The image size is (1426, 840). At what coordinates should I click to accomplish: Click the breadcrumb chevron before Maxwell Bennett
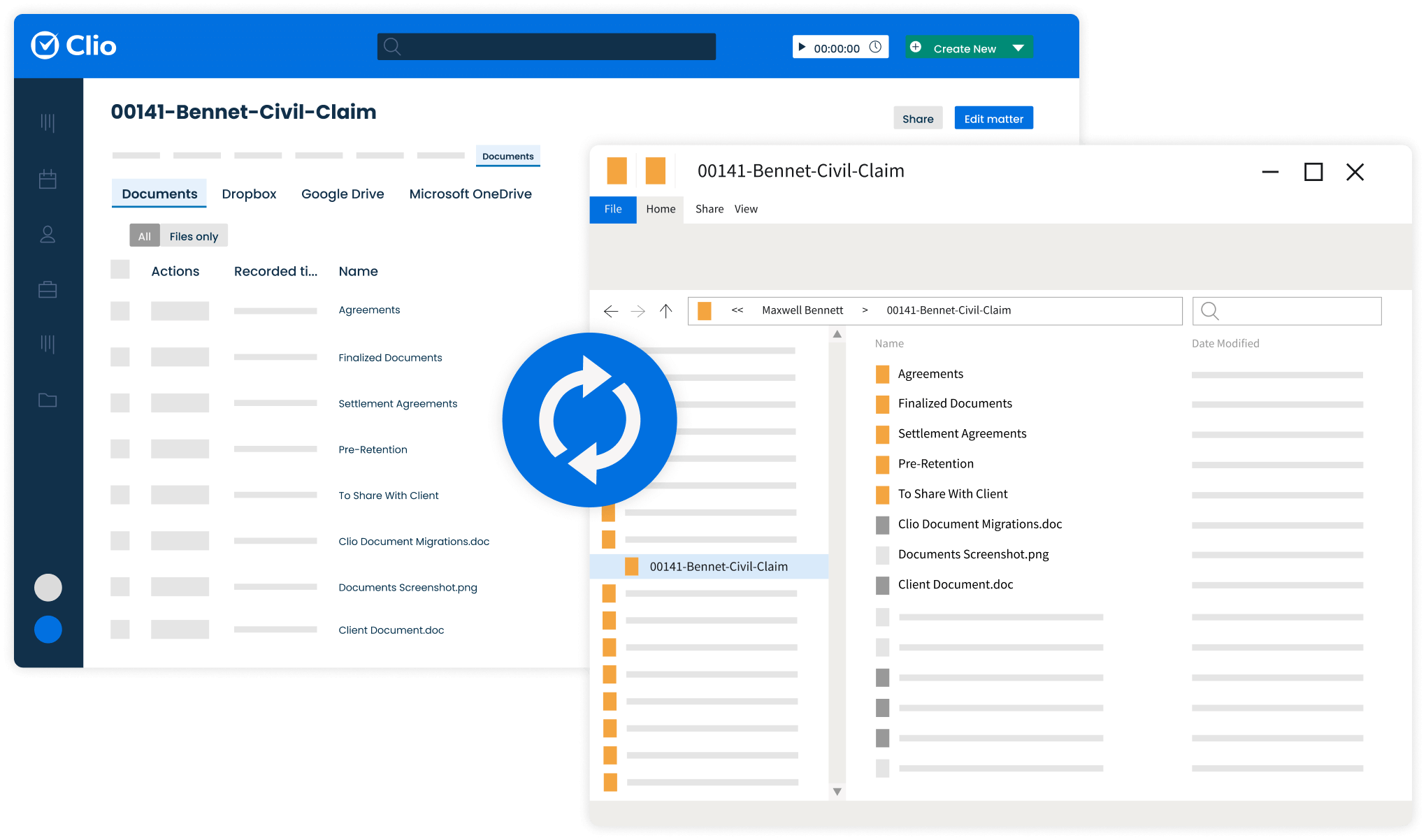(737, 310)
